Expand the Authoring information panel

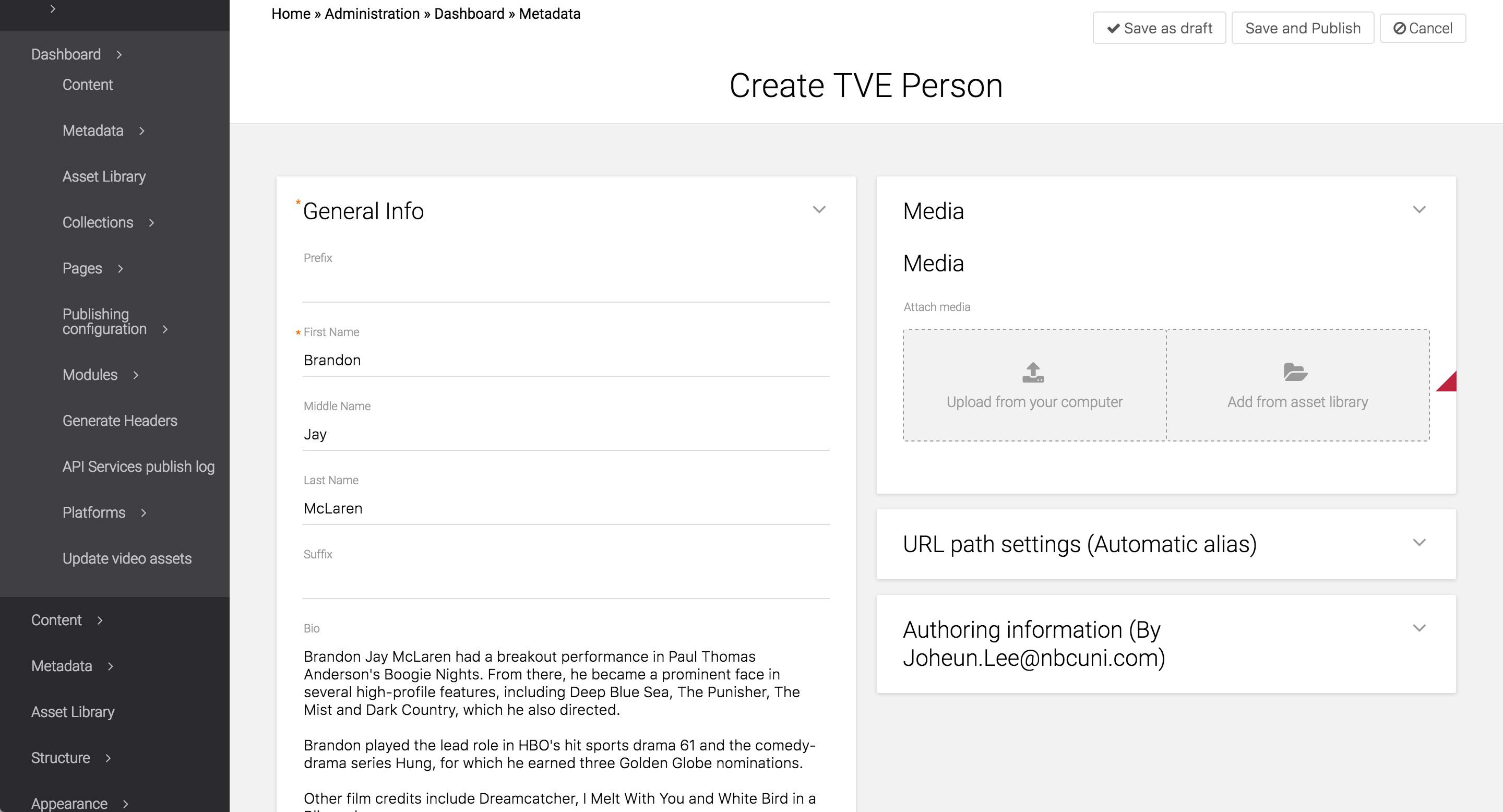[1419, 628]
